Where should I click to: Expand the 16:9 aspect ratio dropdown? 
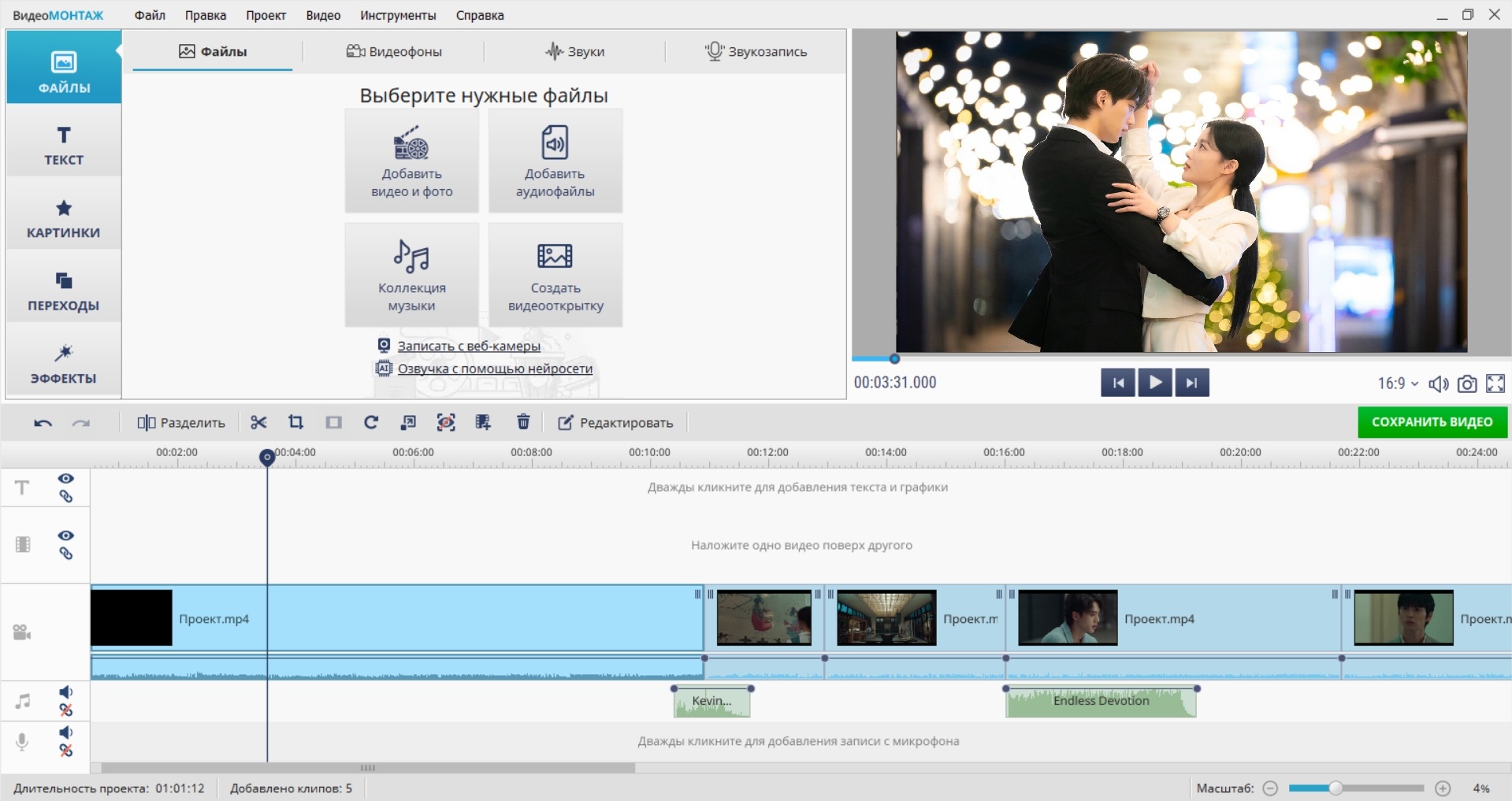click(1398, 384)
